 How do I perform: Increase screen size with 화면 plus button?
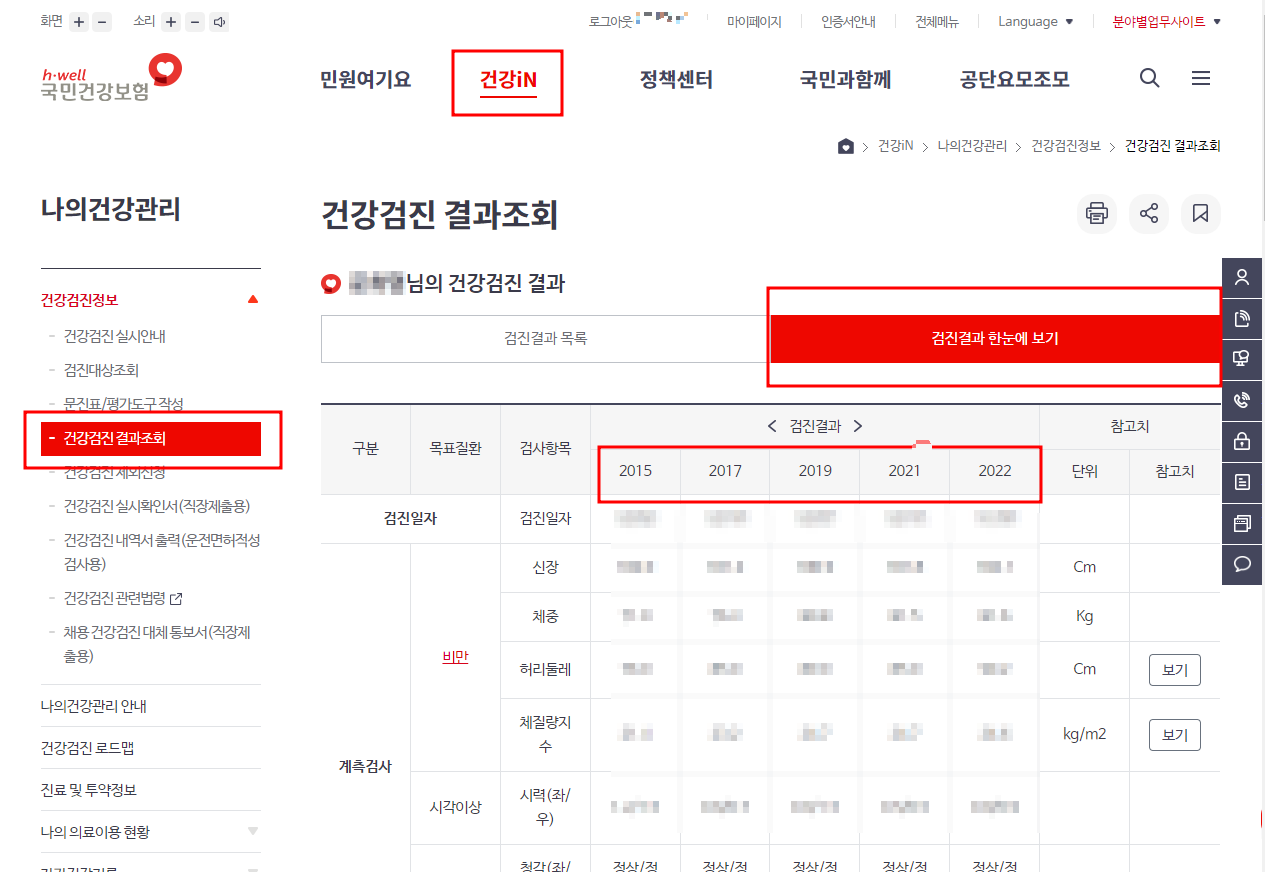tap(79, 22)
